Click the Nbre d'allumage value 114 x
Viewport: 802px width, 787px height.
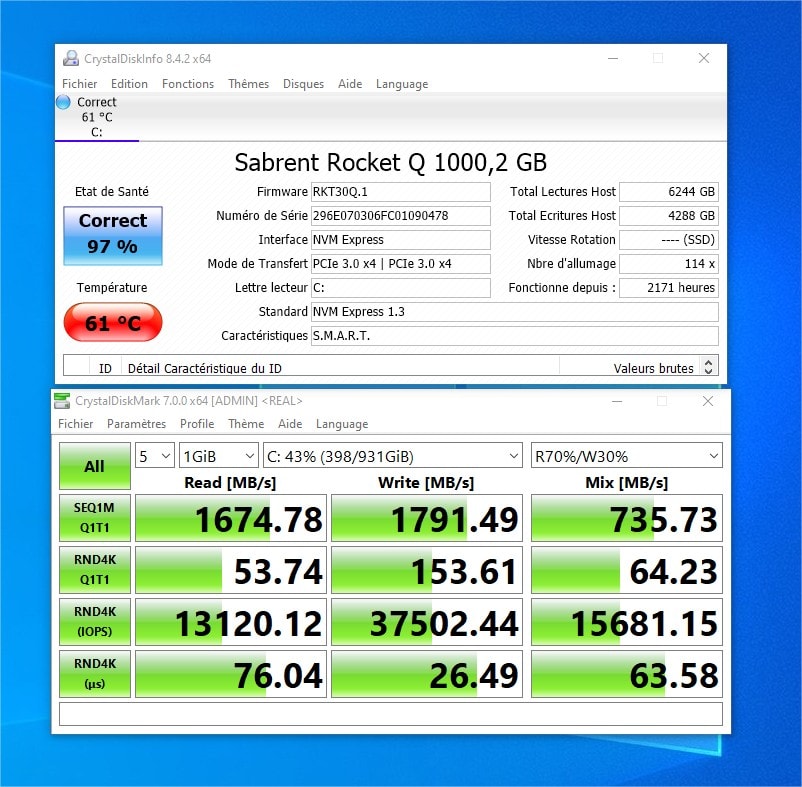pyautogui.click(x=669, y=264)
